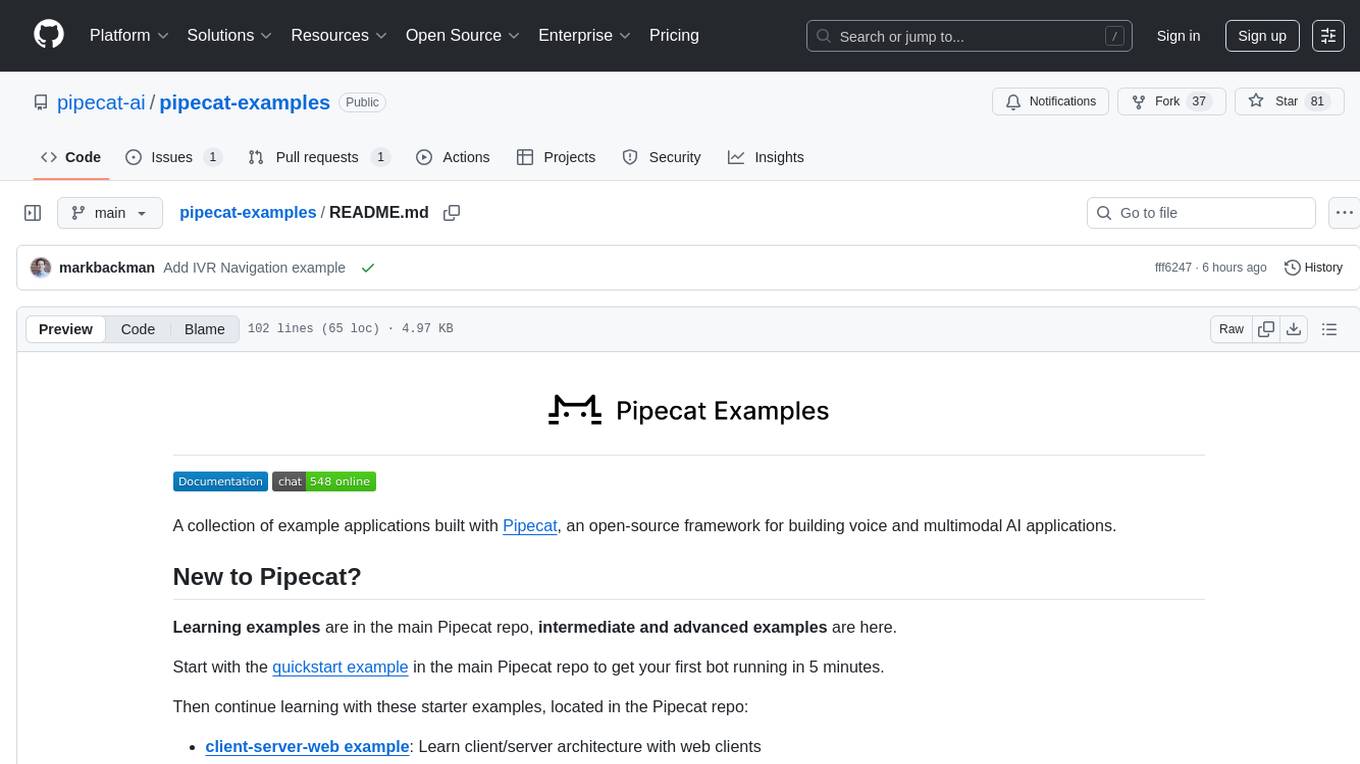Click the New to Pipecat? heading
Image resolution: width=1360 pixels, height=764 pixels.
[267, 577]
